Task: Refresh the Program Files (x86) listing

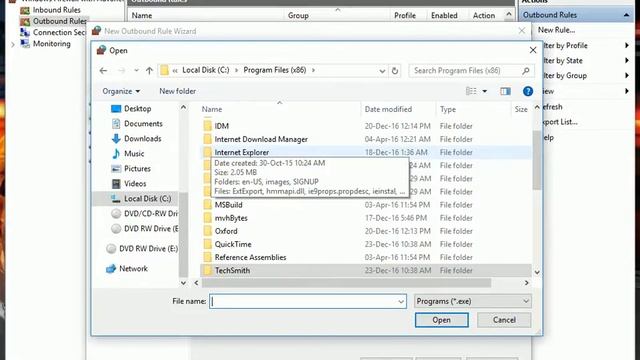Action: [x=395, y=71]
